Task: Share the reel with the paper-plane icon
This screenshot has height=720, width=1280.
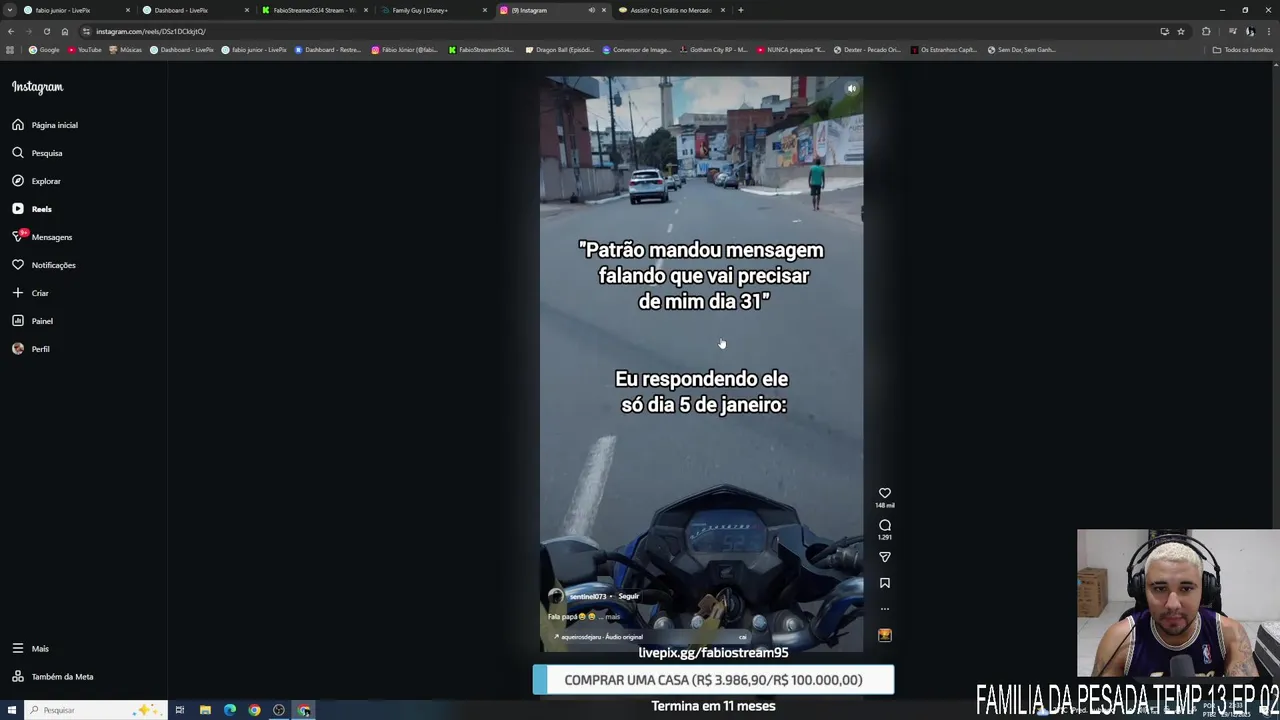Action: point(885,557)
